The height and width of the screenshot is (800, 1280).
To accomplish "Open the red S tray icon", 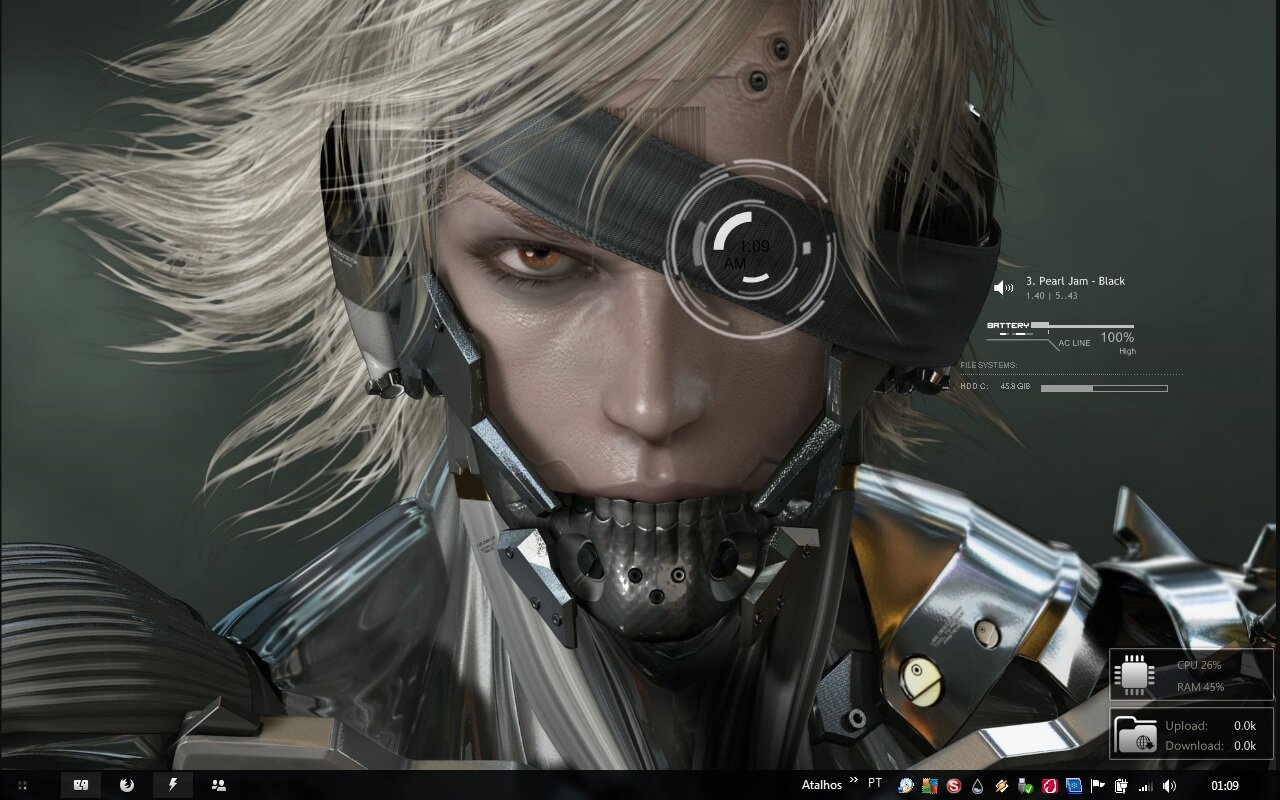I will 954,786.
